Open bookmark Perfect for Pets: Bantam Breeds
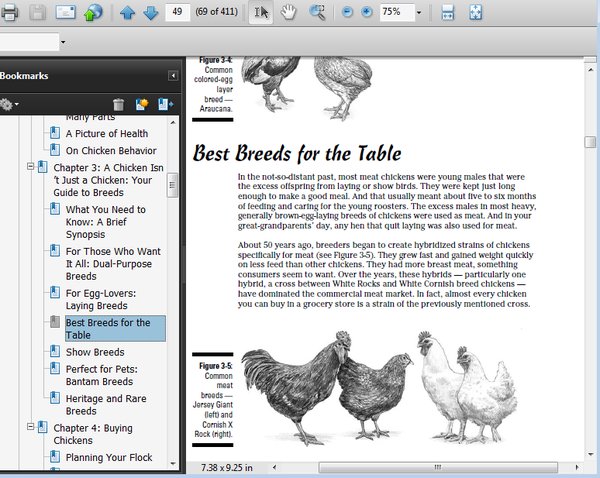The image size is (600, 478). click(101, 375)
